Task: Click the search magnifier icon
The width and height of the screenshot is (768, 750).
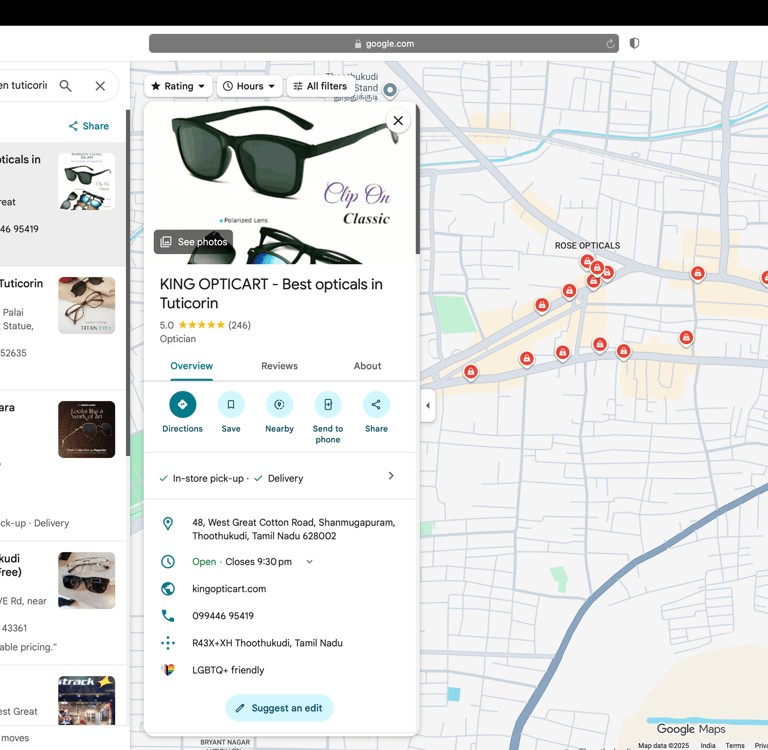Action: 66,86
